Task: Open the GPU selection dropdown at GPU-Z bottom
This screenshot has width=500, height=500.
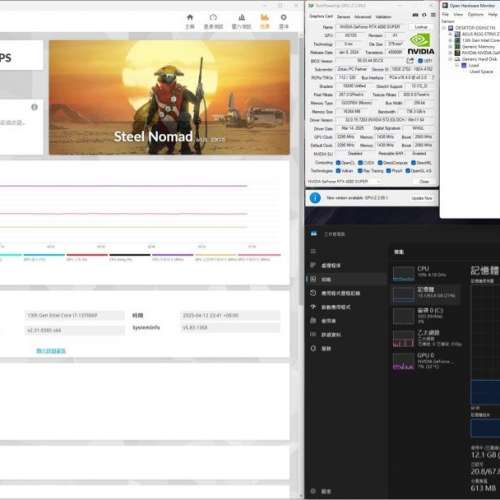Action: pos(344,181)
